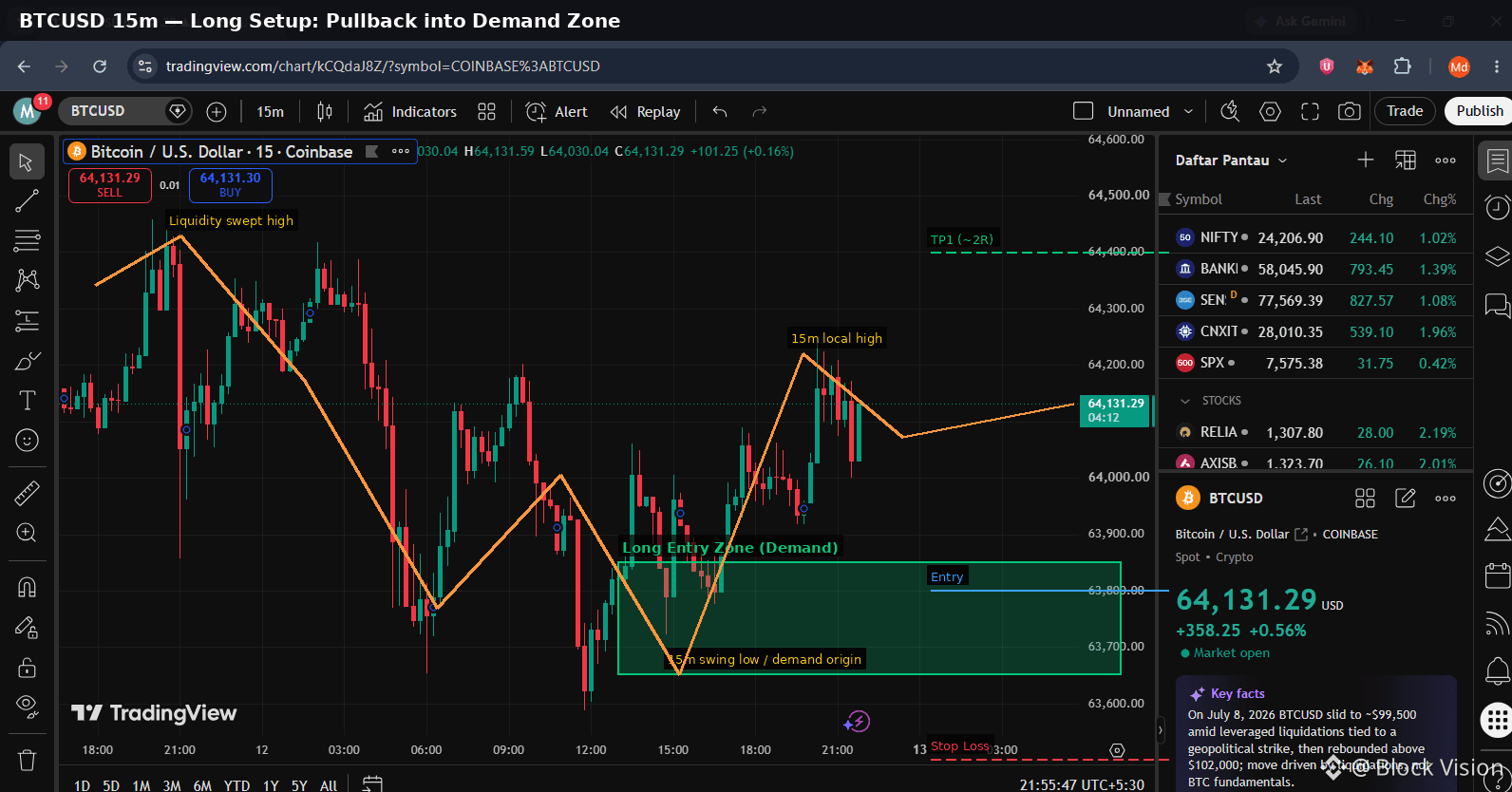Change the candlestick chart style

point(325,112)
